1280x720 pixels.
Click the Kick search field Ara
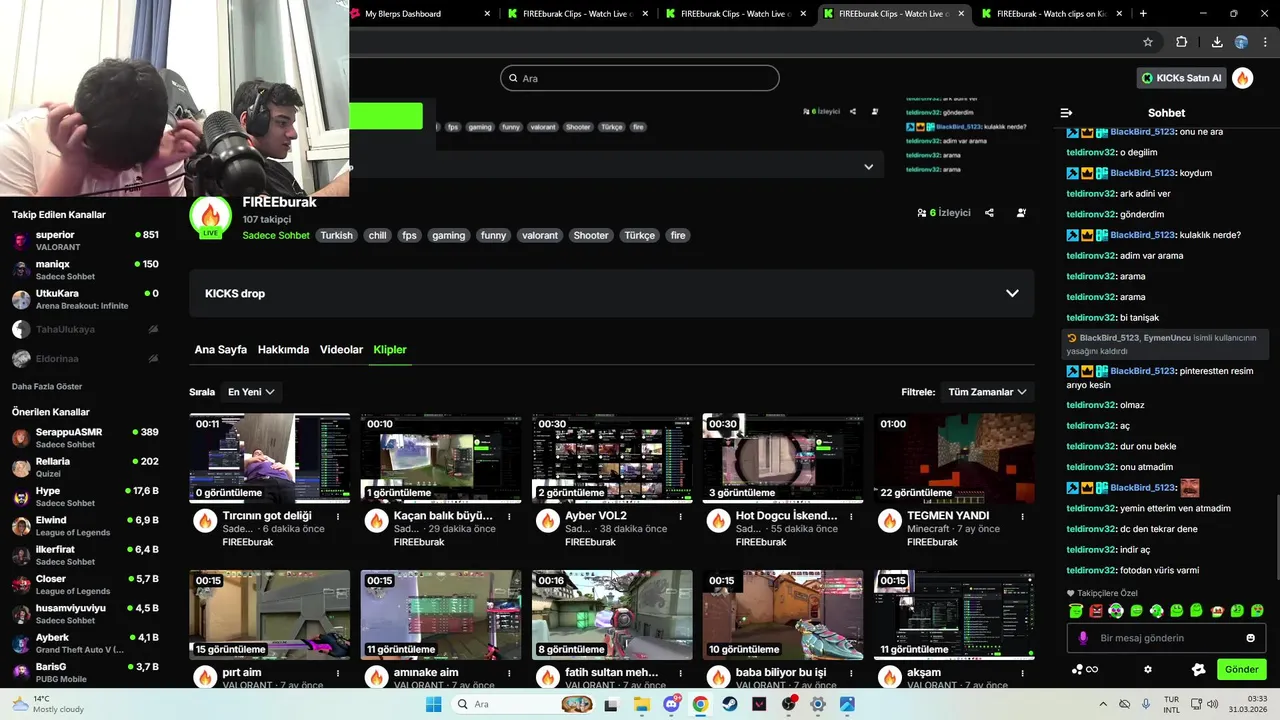click(x=640, y=78)
